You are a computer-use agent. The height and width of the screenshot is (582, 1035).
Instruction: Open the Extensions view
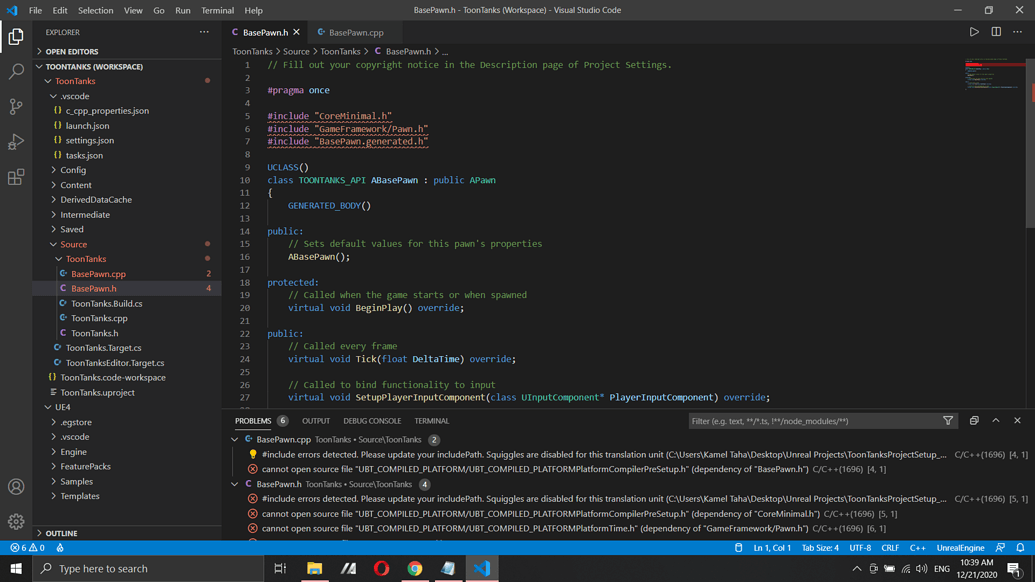click(x=14, y=176)
